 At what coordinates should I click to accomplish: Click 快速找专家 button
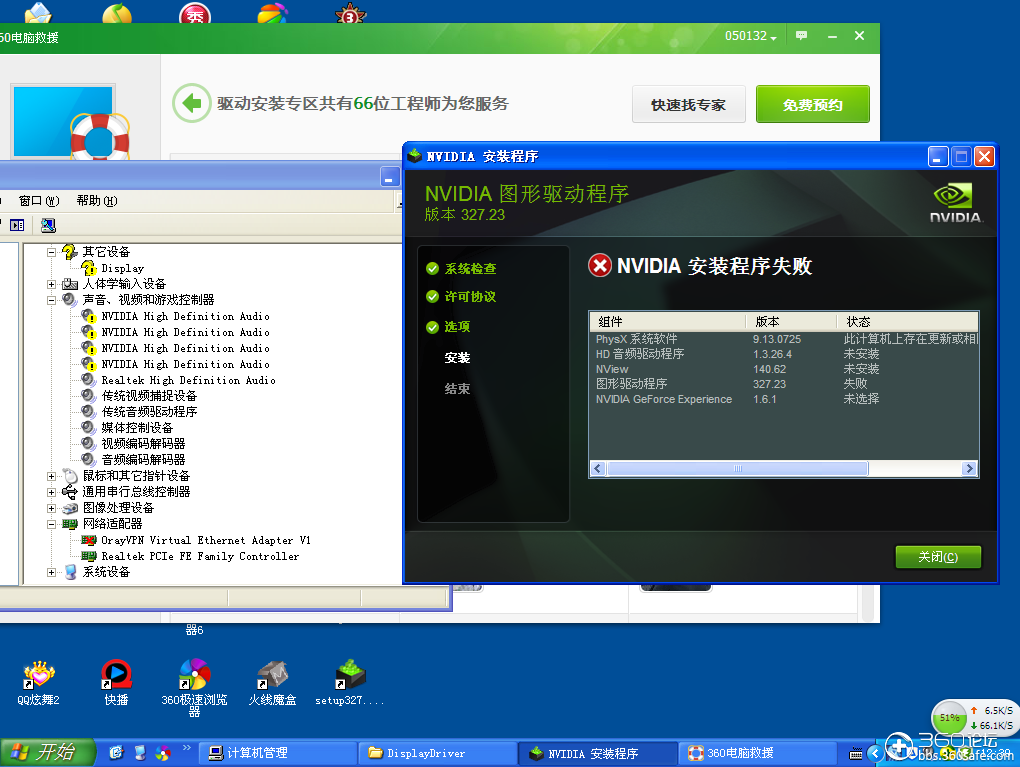click(x=688, y=104)
